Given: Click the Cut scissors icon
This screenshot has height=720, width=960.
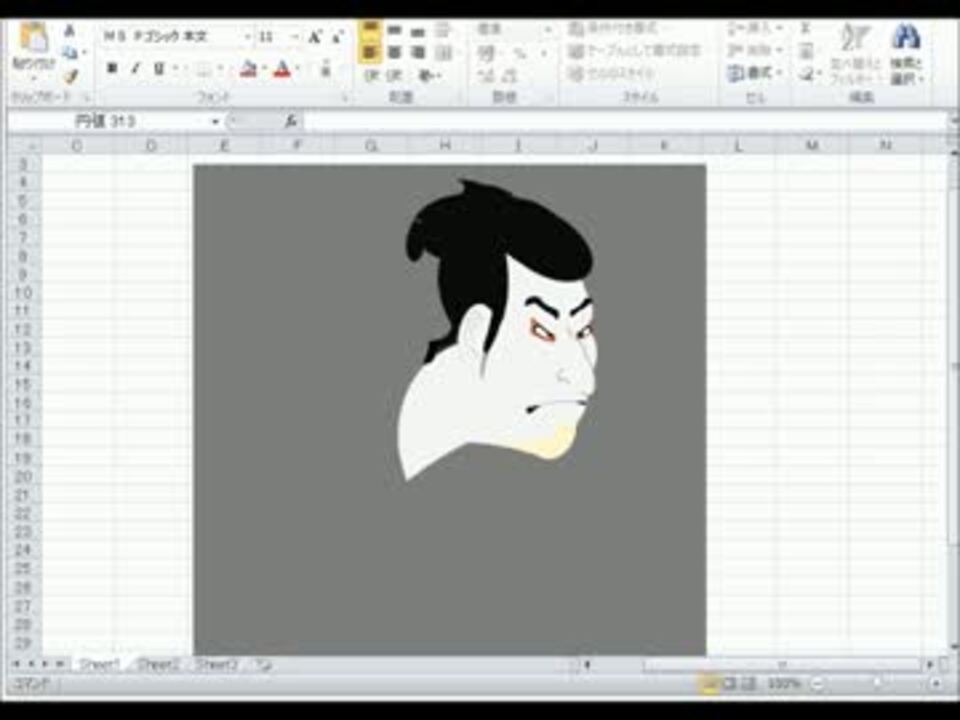Looking at the screenshot, I should (x=70, y=31).
